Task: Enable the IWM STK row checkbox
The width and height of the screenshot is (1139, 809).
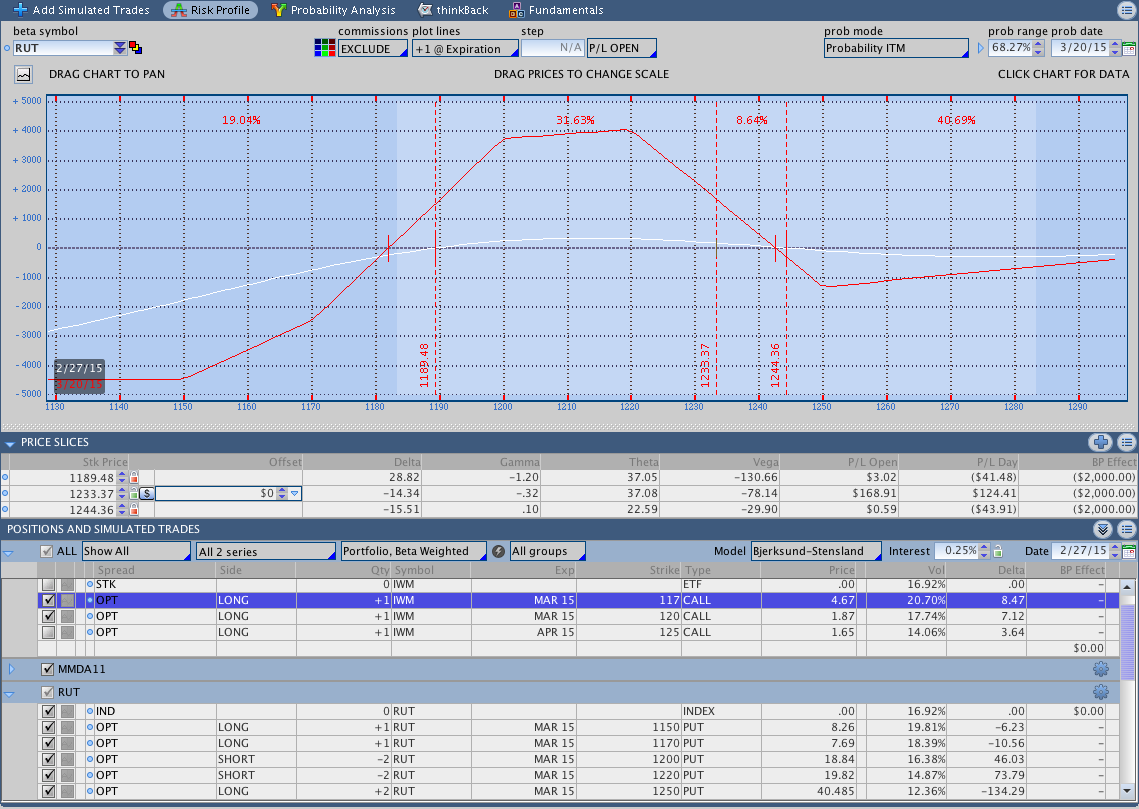Action: (x=48, y=585)
